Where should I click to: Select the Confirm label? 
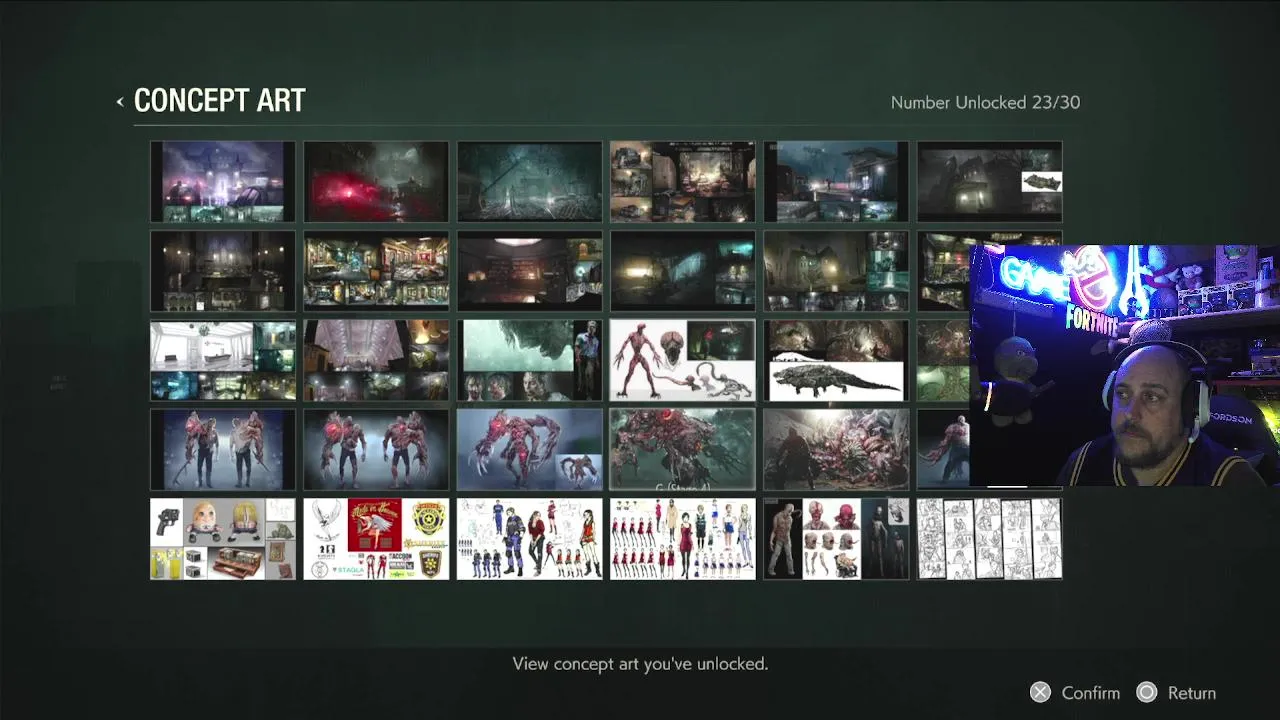[x=1091, y=693]
